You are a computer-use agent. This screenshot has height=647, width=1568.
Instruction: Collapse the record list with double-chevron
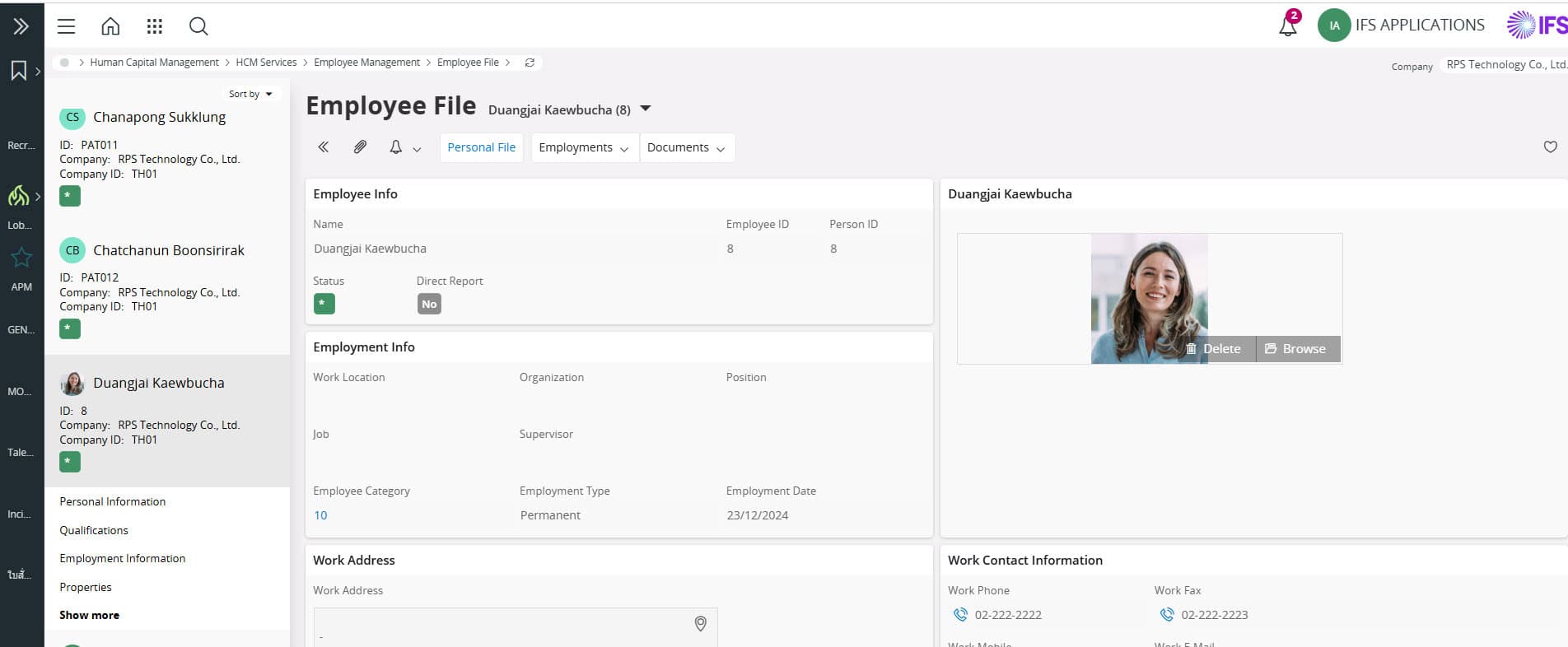323,147
